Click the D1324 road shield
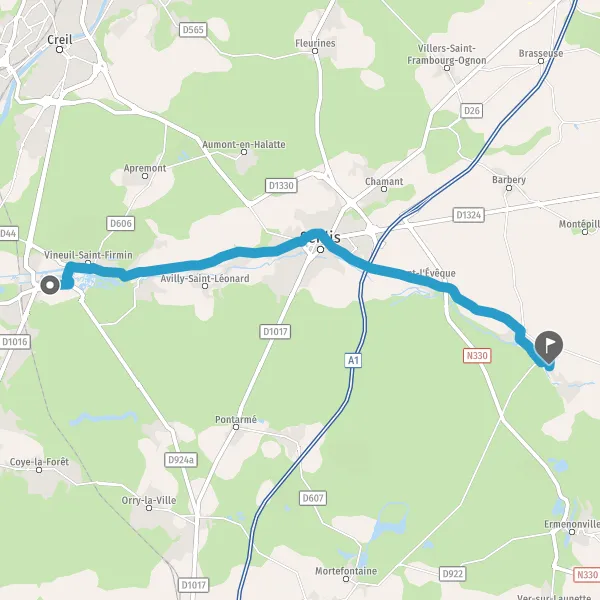The image size is (600, 600). 468,215
